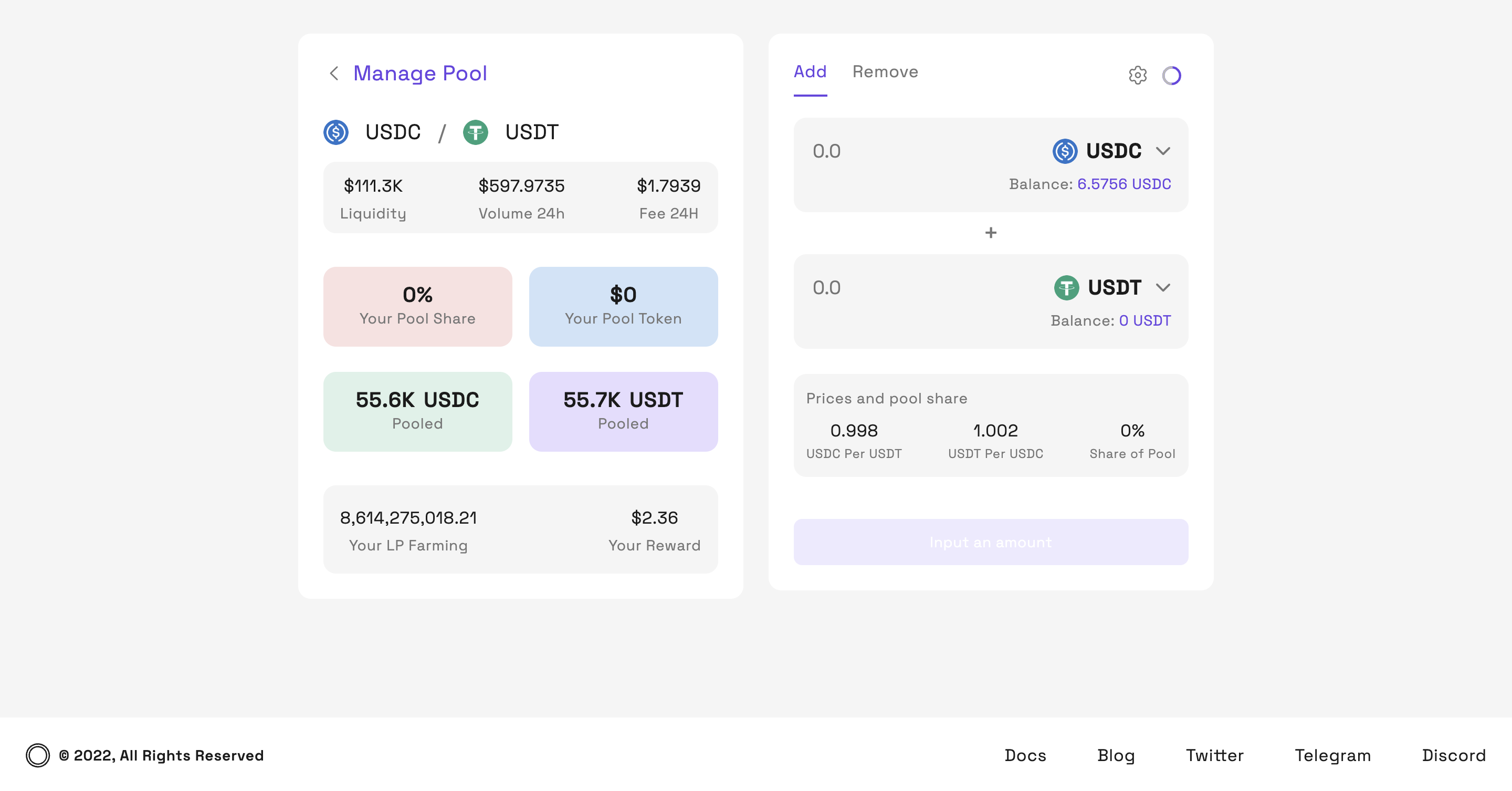This screenshot has height=791, width=1512.
Task: Click the footer logo circle icon
Action: pos(38,755)
